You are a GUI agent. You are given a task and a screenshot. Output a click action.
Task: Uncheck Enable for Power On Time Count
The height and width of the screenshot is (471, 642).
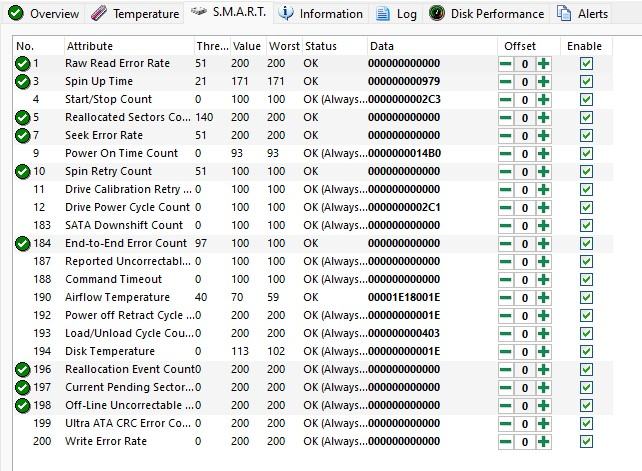click(x=586, y=154)
